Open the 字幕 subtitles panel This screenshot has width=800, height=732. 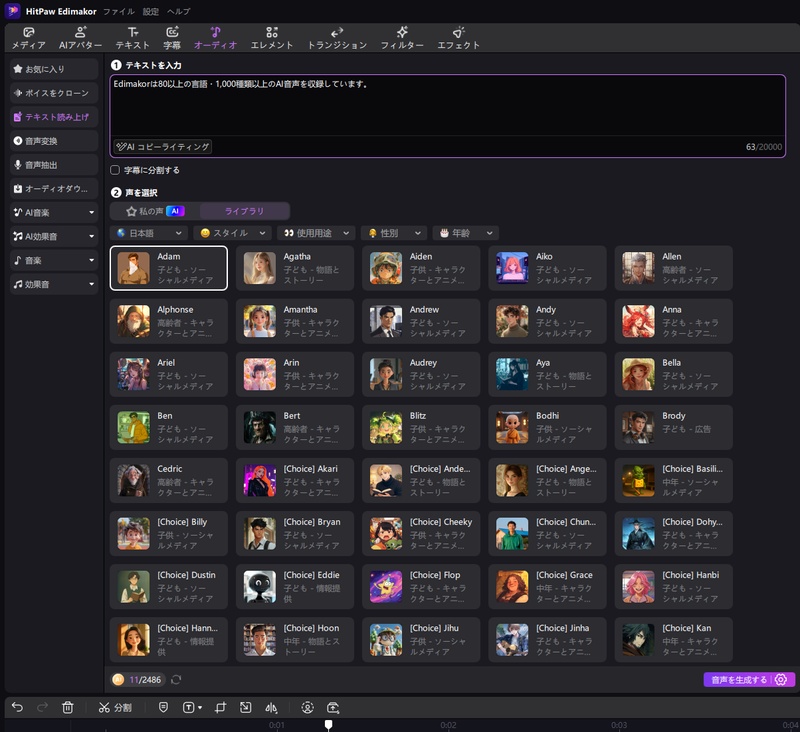(172, 38)
